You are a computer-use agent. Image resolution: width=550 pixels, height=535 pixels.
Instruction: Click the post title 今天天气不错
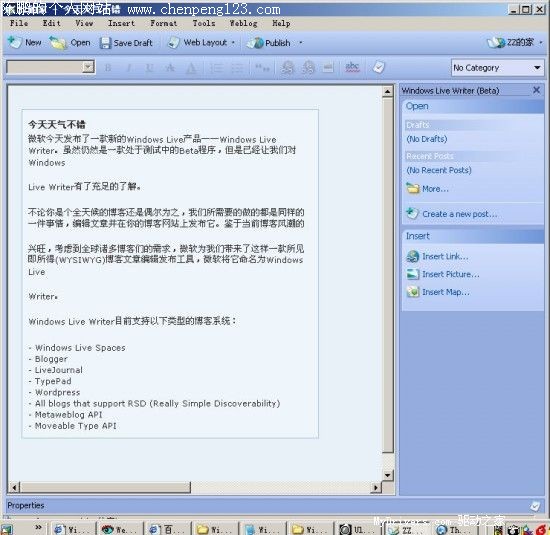[57, 124]
